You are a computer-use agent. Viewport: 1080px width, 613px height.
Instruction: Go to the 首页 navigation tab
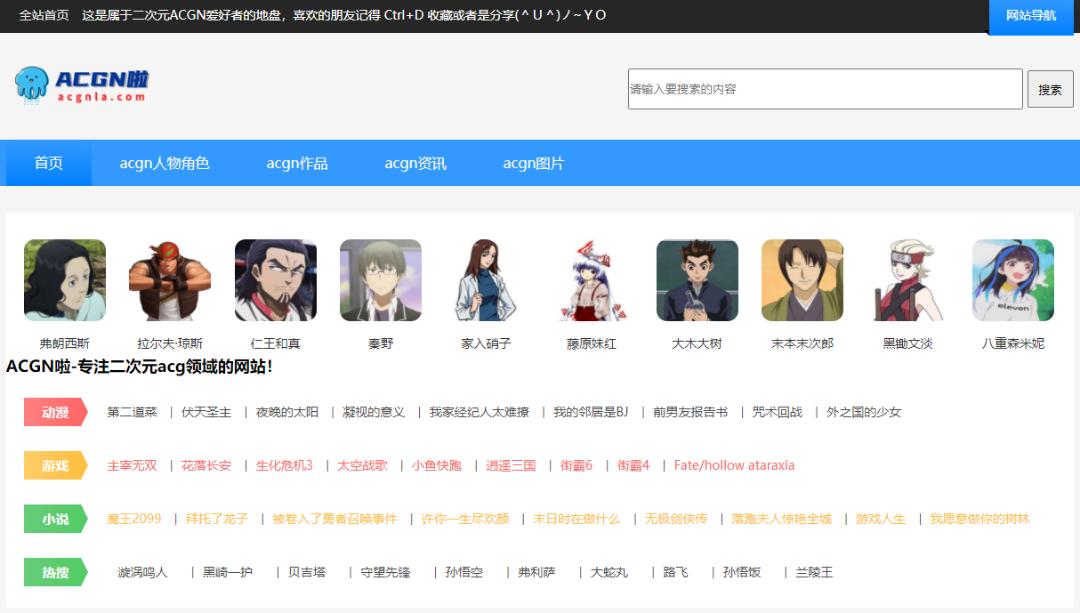pos(49,163)
